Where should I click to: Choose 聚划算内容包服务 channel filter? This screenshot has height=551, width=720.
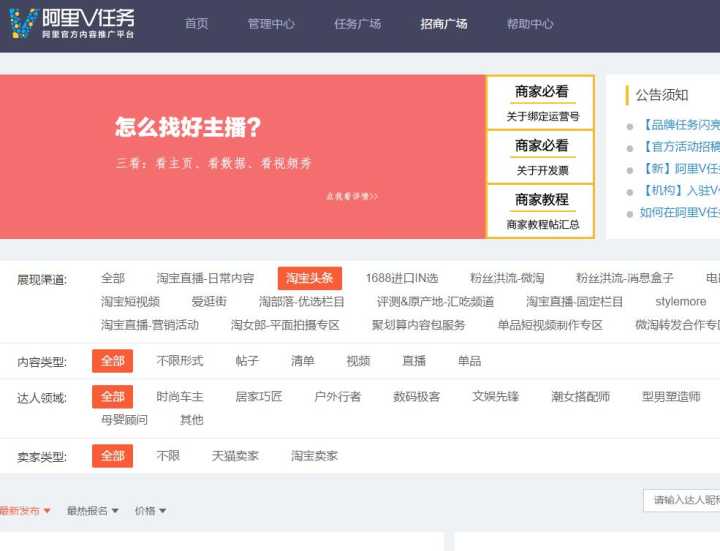click(x=418, y=325)
